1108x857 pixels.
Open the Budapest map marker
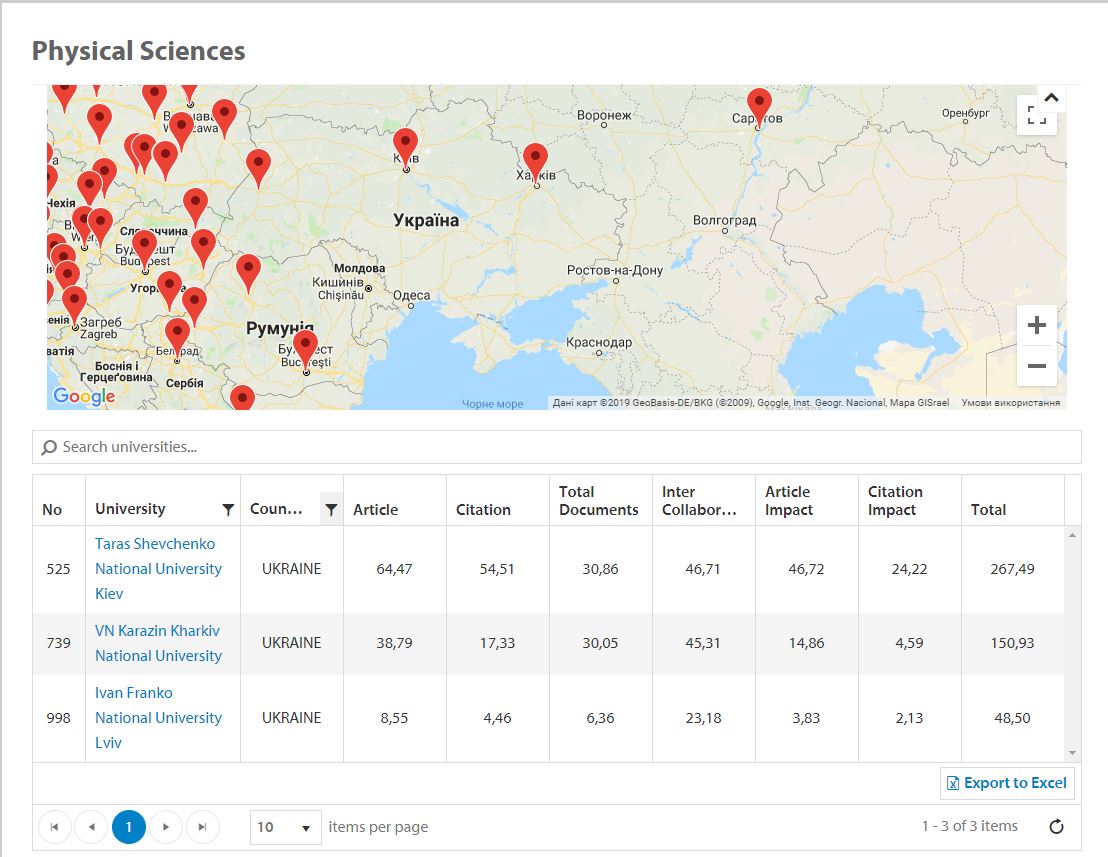coord(145,249)
